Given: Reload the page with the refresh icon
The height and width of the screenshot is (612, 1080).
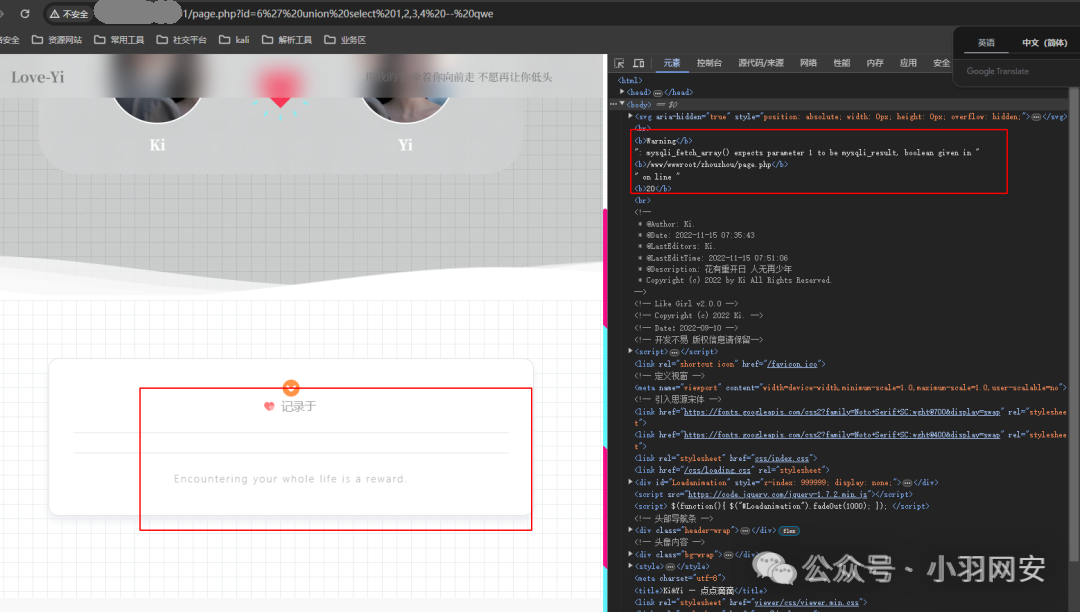Looking at the screenshot, I should [25, 13].
